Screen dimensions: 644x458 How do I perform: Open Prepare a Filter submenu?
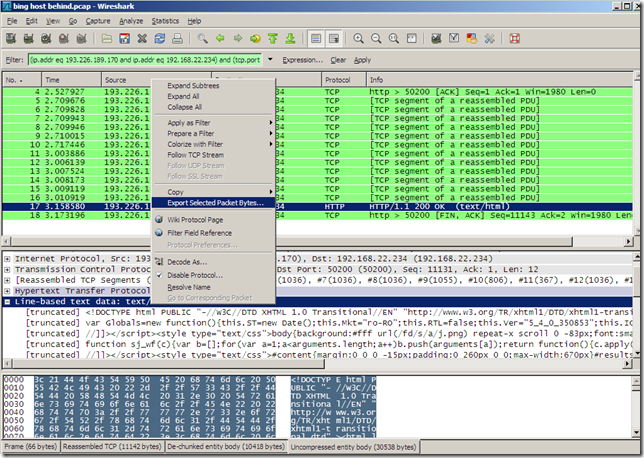point(213,133)
